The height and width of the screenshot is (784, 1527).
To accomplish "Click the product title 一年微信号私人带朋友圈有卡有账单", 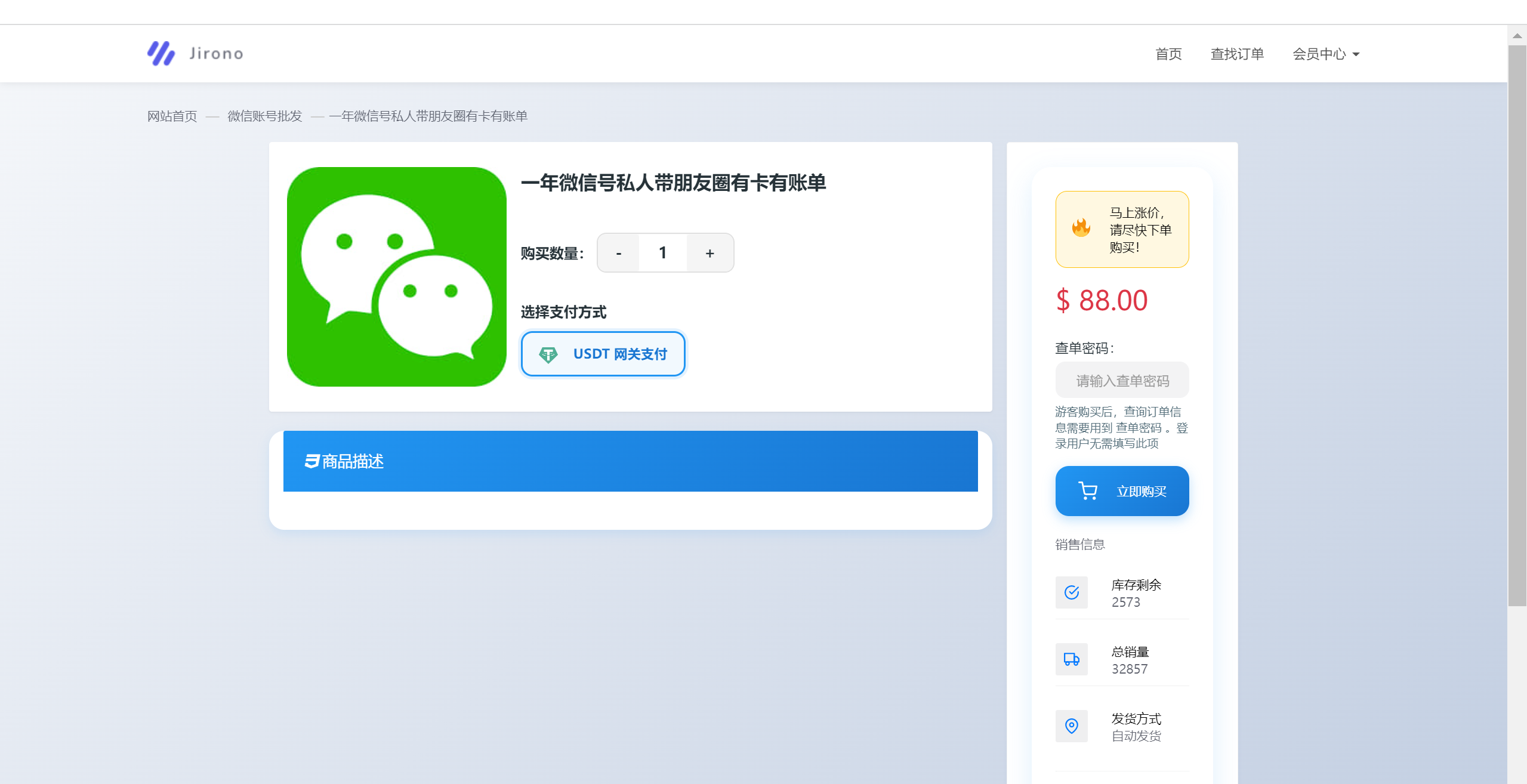I will click(x=673, y=183).
